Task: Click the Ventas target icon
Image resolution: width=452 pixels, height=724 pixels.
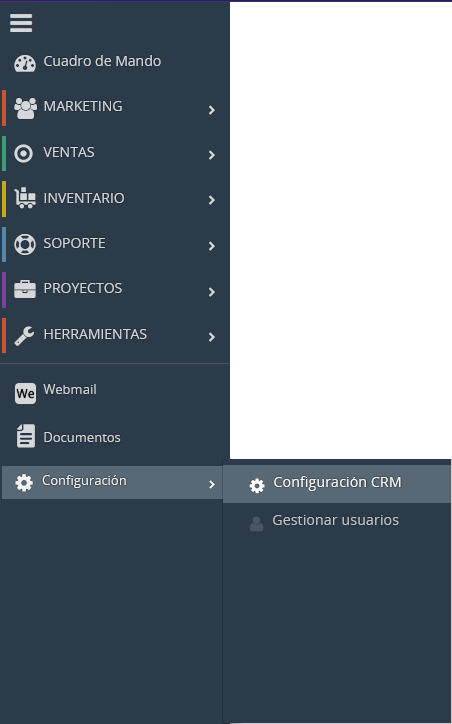Action: tap(24, 153)
